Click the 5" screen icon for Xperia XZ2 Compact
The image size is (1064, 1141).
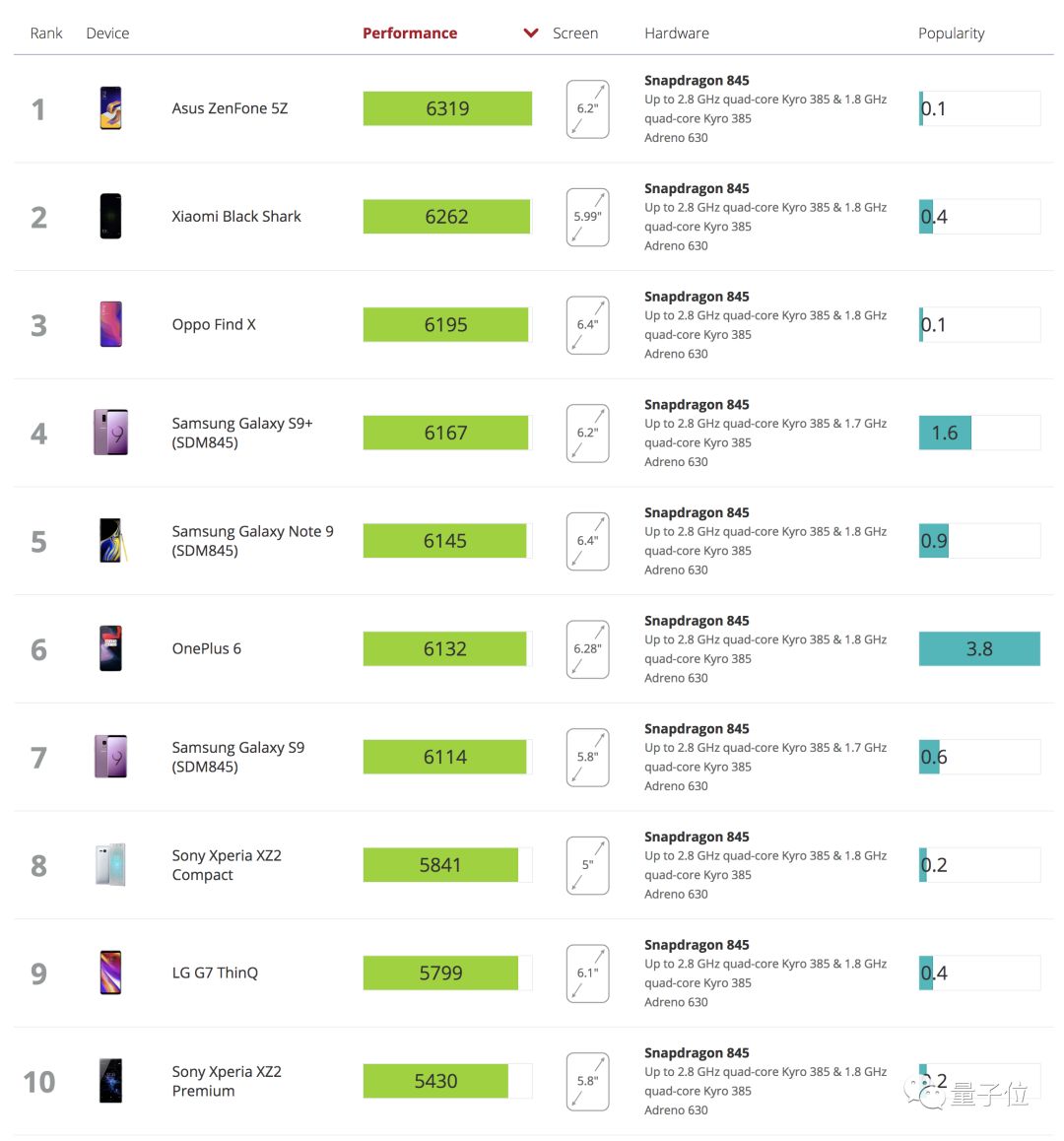[x=588, y=865]
